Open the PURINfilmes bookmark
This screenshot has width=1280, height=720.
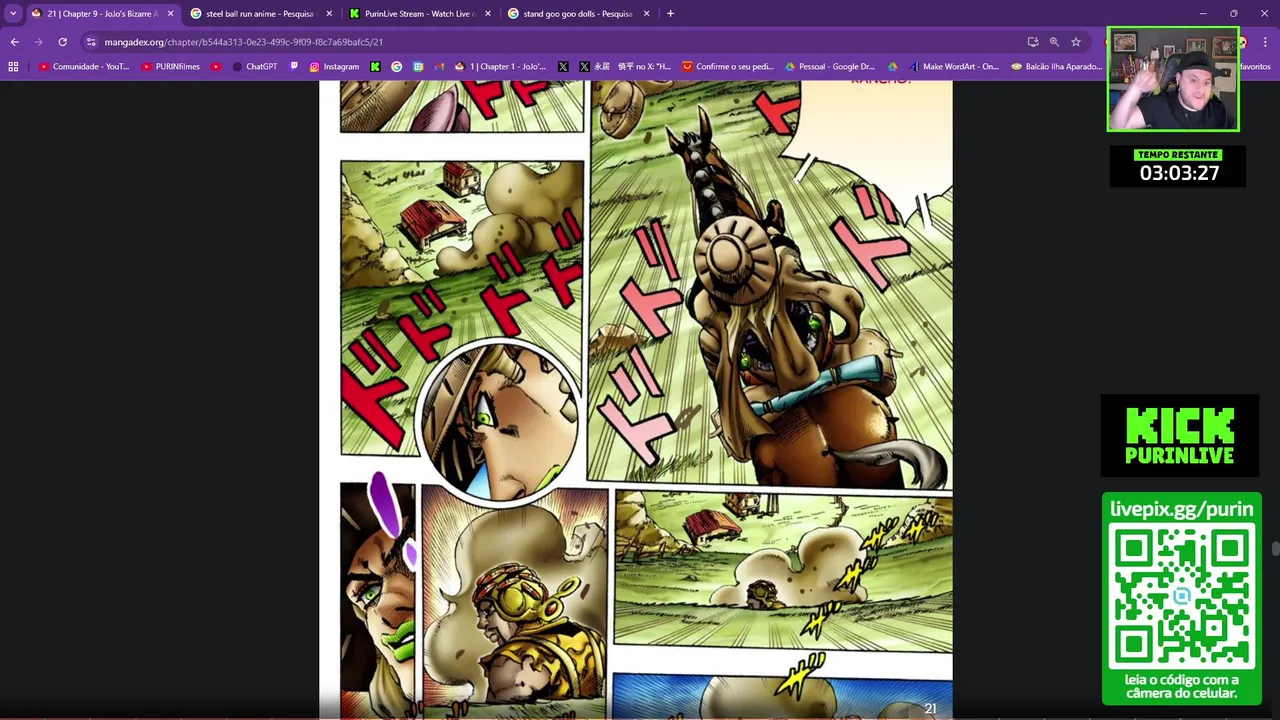[171, 67]
